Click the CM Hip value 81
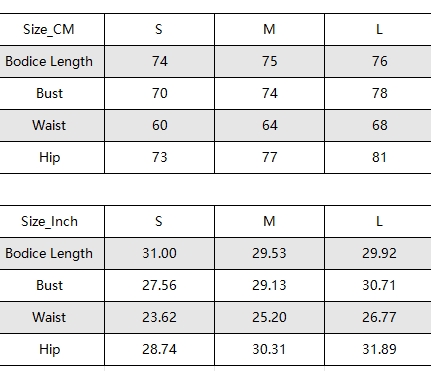The image size is (431, 371). pyautogui.click(x=379, y=157)
